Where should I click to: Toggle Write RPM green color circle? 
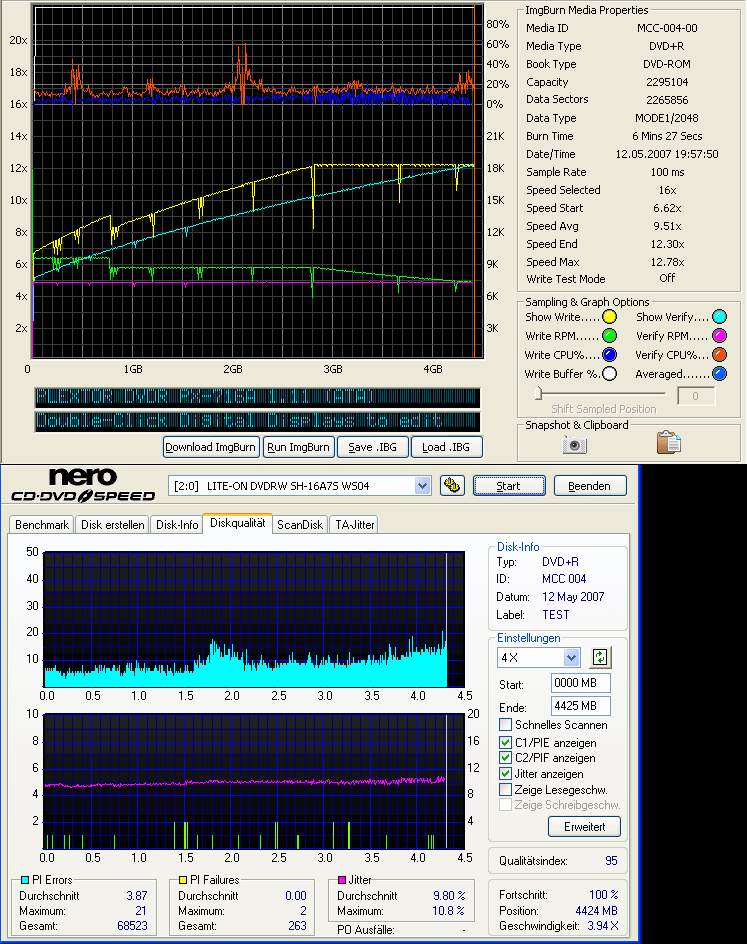tap(609, 336)
